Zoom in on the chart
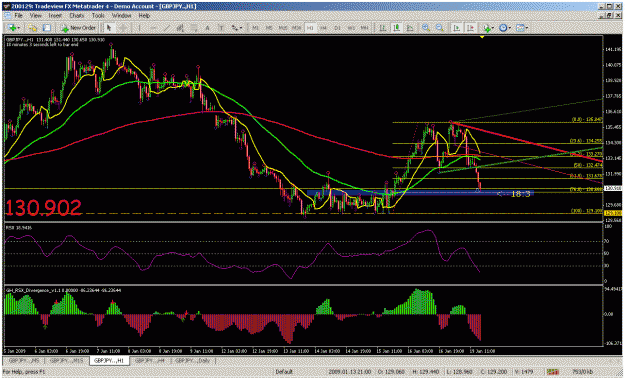The height and width of the screenshot is (378, 625). 426,28
